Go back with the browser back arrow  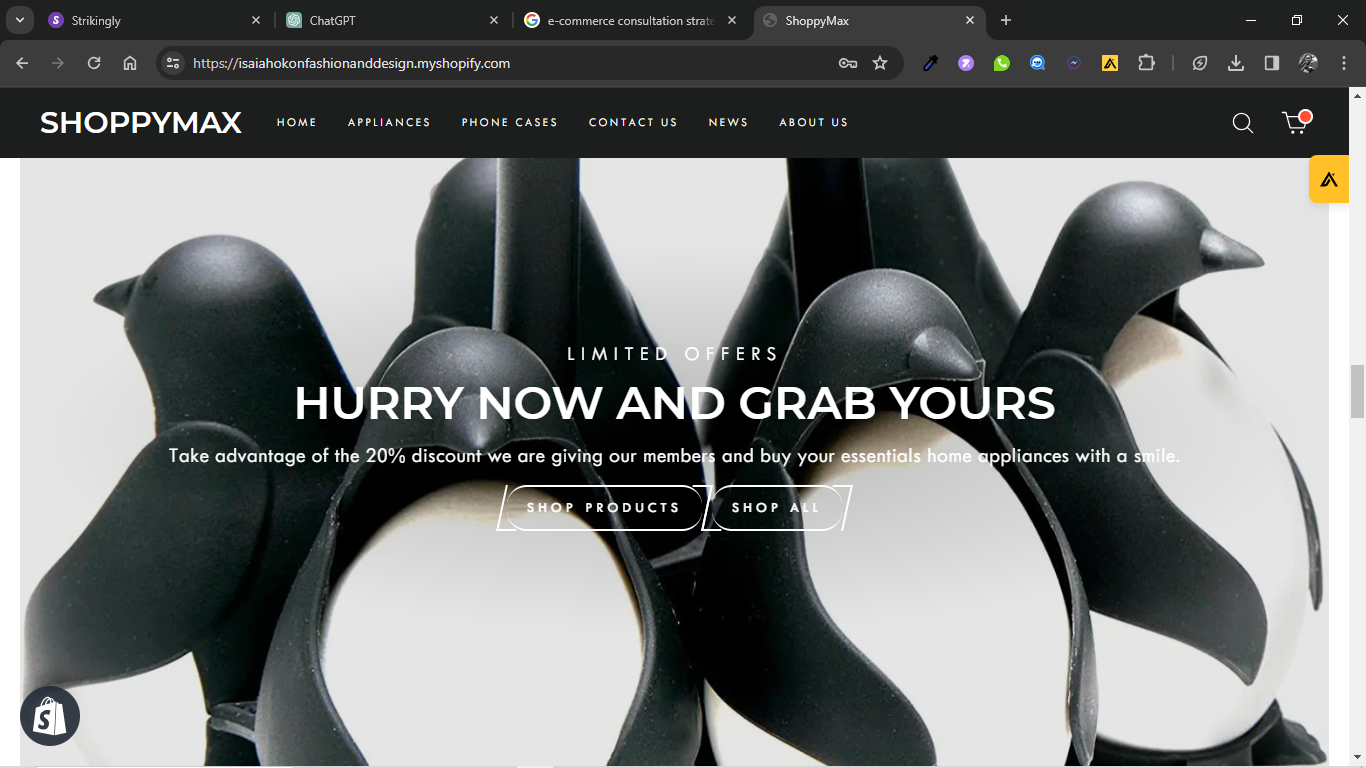tap(22, 63)
